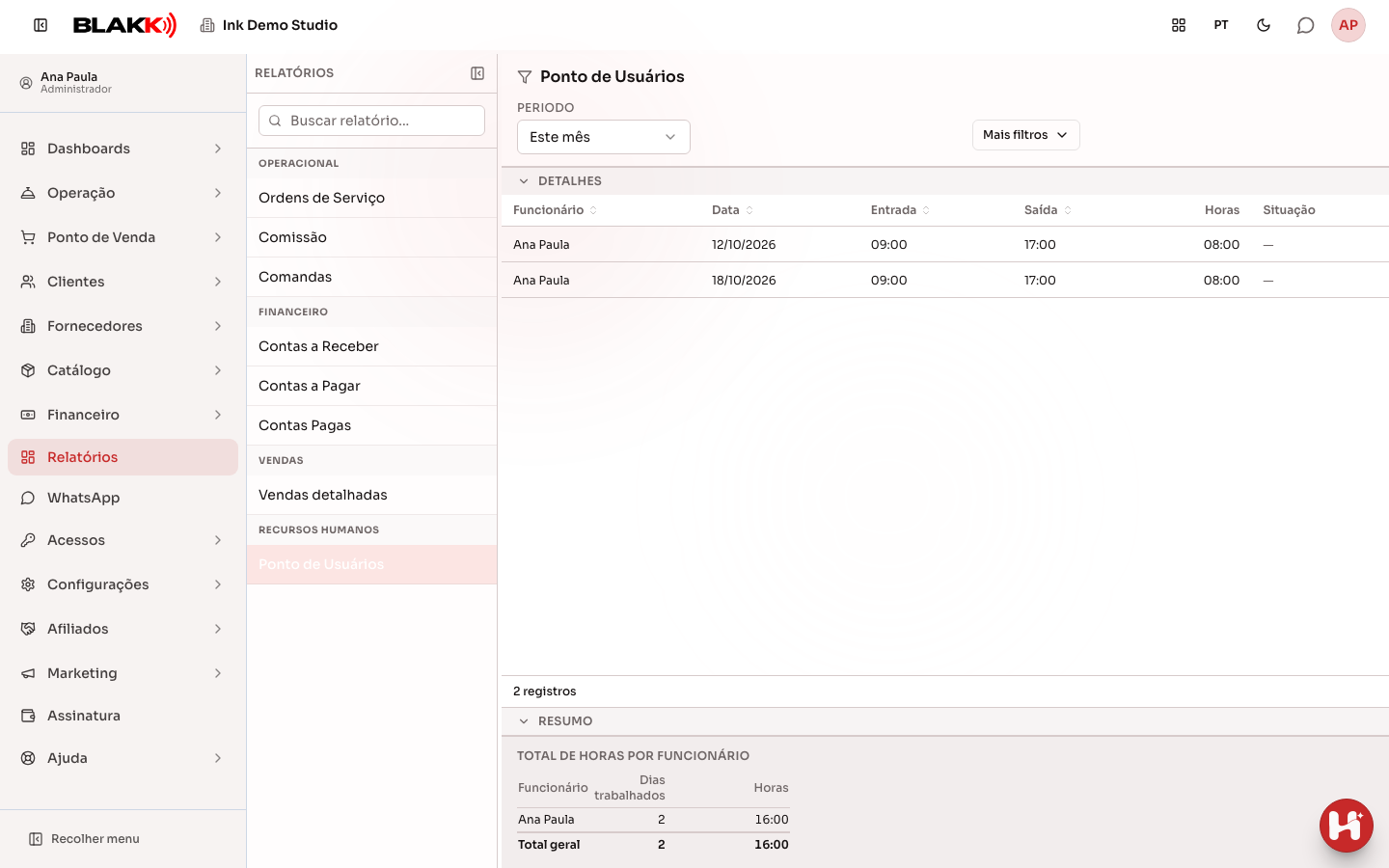Screen dimensions: 1389x868
Task: Open the Contas a Pagar report
Action: pos(371,386)
